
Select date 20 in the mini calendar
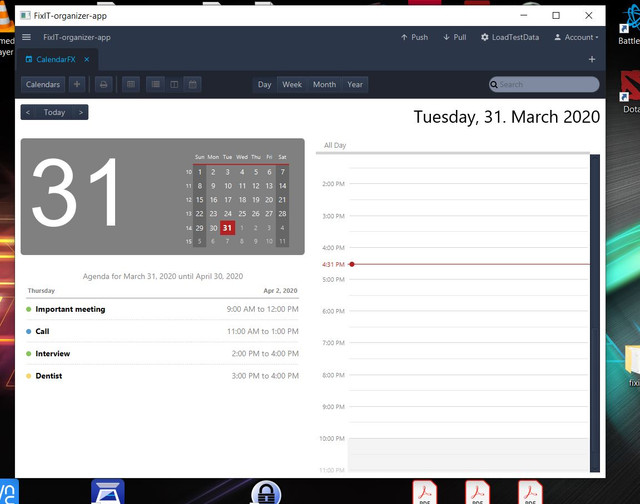[269, 200]
